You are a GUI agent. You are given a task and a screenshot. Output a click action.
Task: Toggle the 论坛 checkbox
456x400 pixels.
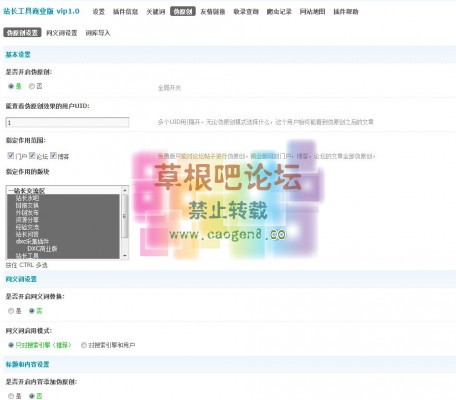[32, 155]
